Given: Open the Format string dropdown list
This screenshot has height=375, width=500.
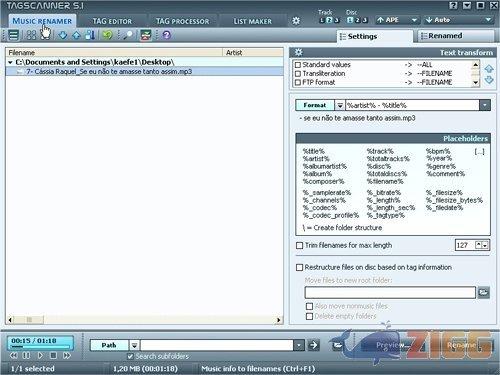Looking at the screenshot, I should (x=485, y=105).
